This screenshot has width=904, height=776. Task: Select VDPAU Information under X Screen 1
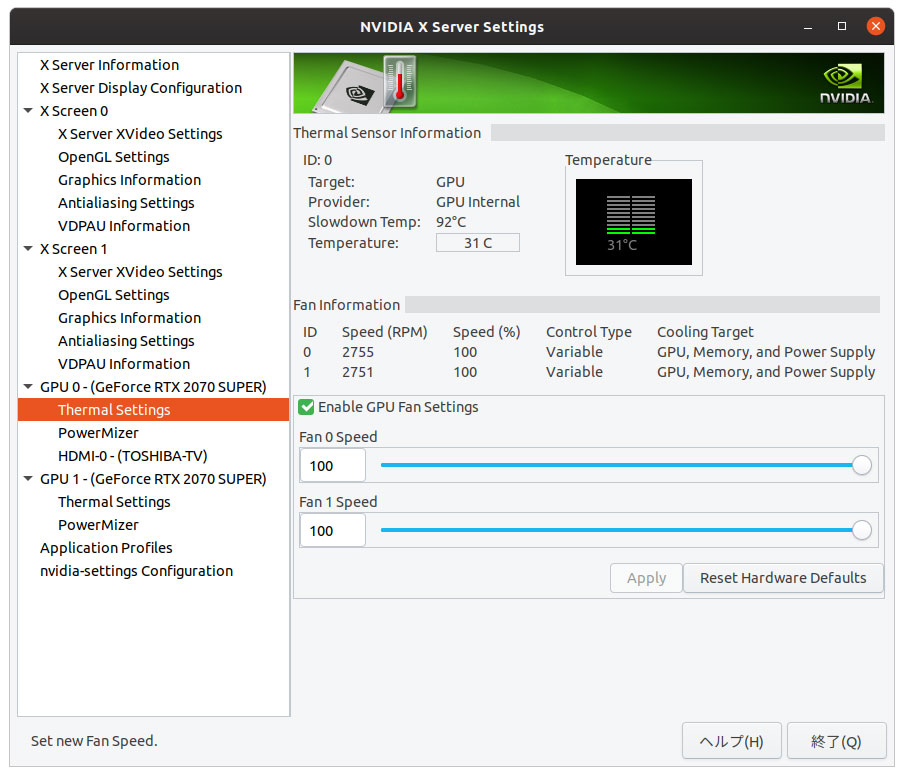coord(124,364)
